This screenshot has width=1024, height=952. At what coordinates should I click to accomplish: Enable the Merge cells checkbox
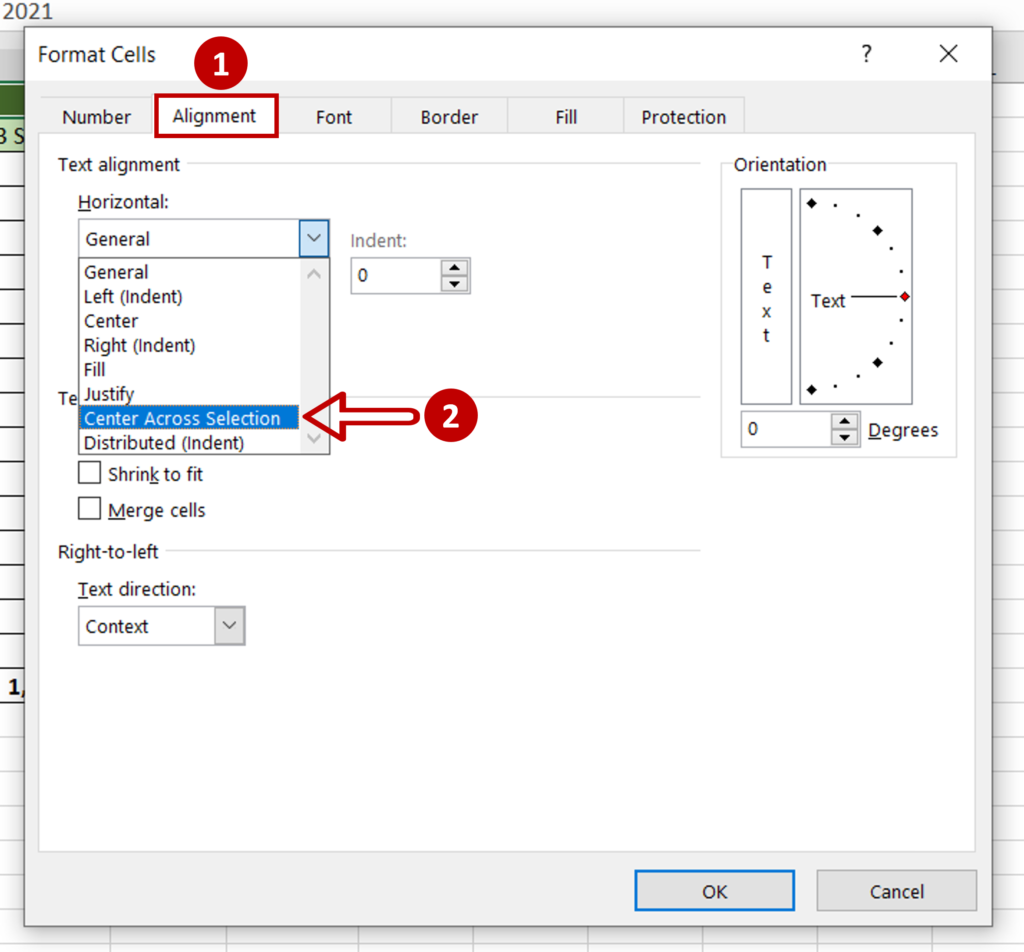tap(89, 509)
